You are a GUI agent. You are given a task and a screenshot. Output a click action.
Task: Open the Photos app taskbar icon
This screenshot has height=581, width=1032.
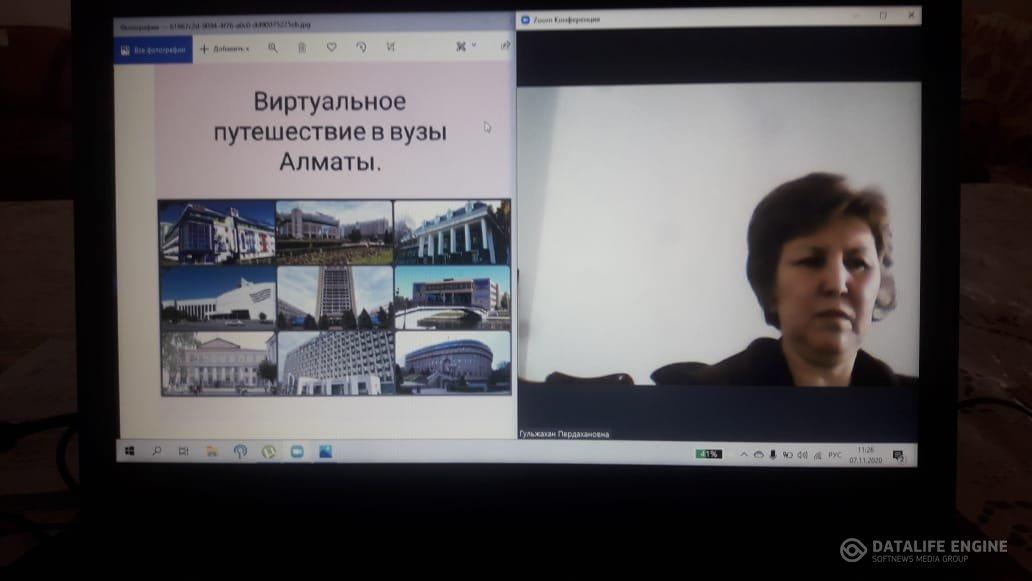(325, 452)
